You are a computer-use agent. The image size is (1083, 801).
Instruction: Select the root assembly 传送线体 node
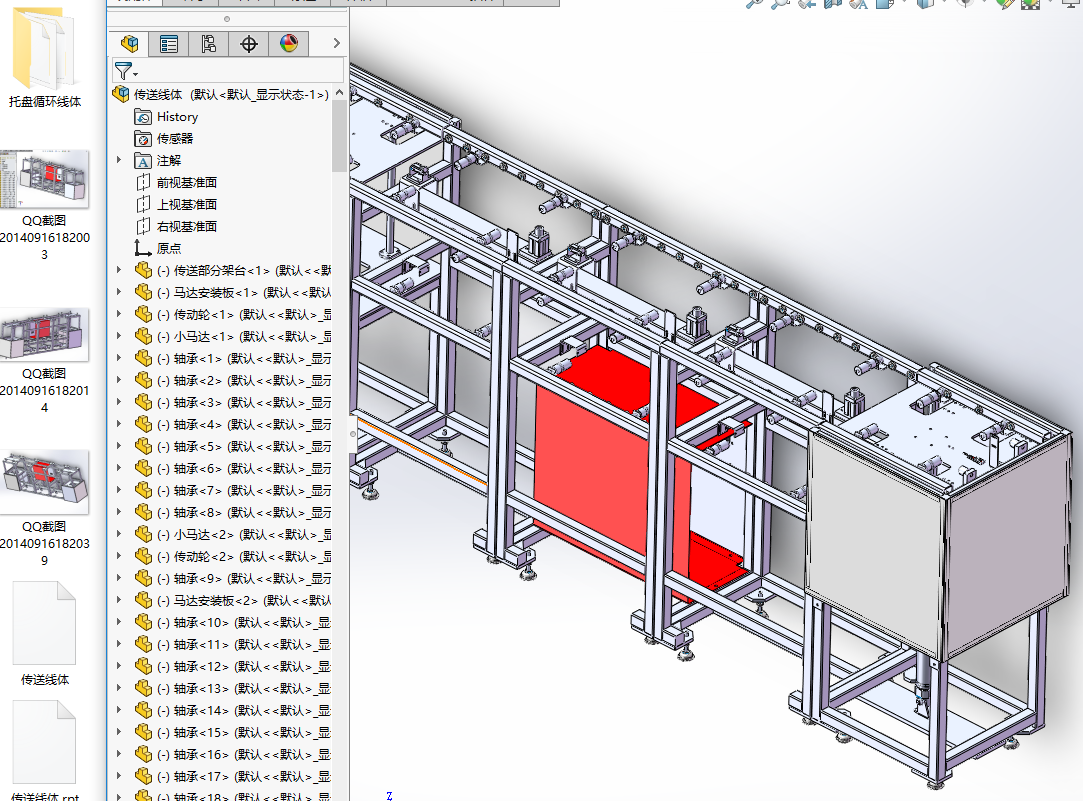point(220,95)
